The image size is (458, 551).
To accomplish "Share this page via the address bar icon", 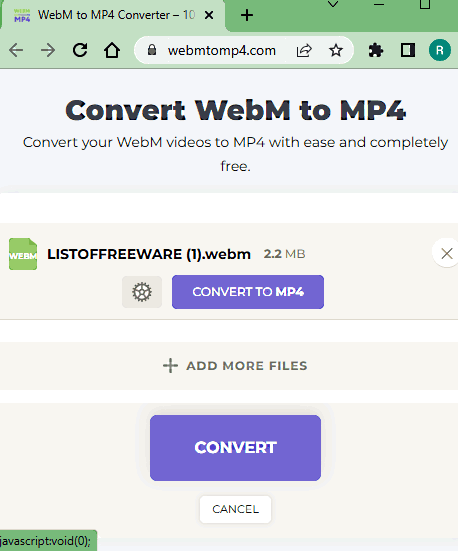I will click(304, 51).
